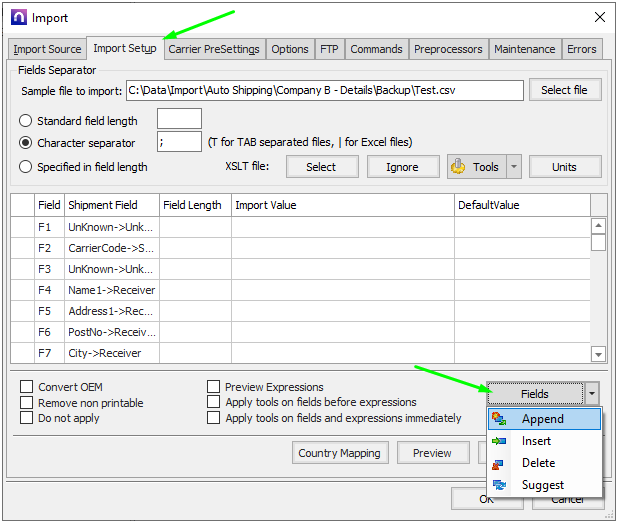
Task: Open the Fields dropdown arrow
Action: pyautogui.click(x=593, y=394)
